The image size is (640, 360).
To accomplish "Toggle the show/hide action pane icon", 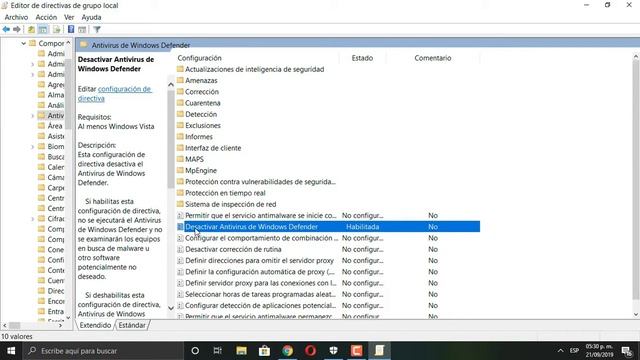I will 82,29.
